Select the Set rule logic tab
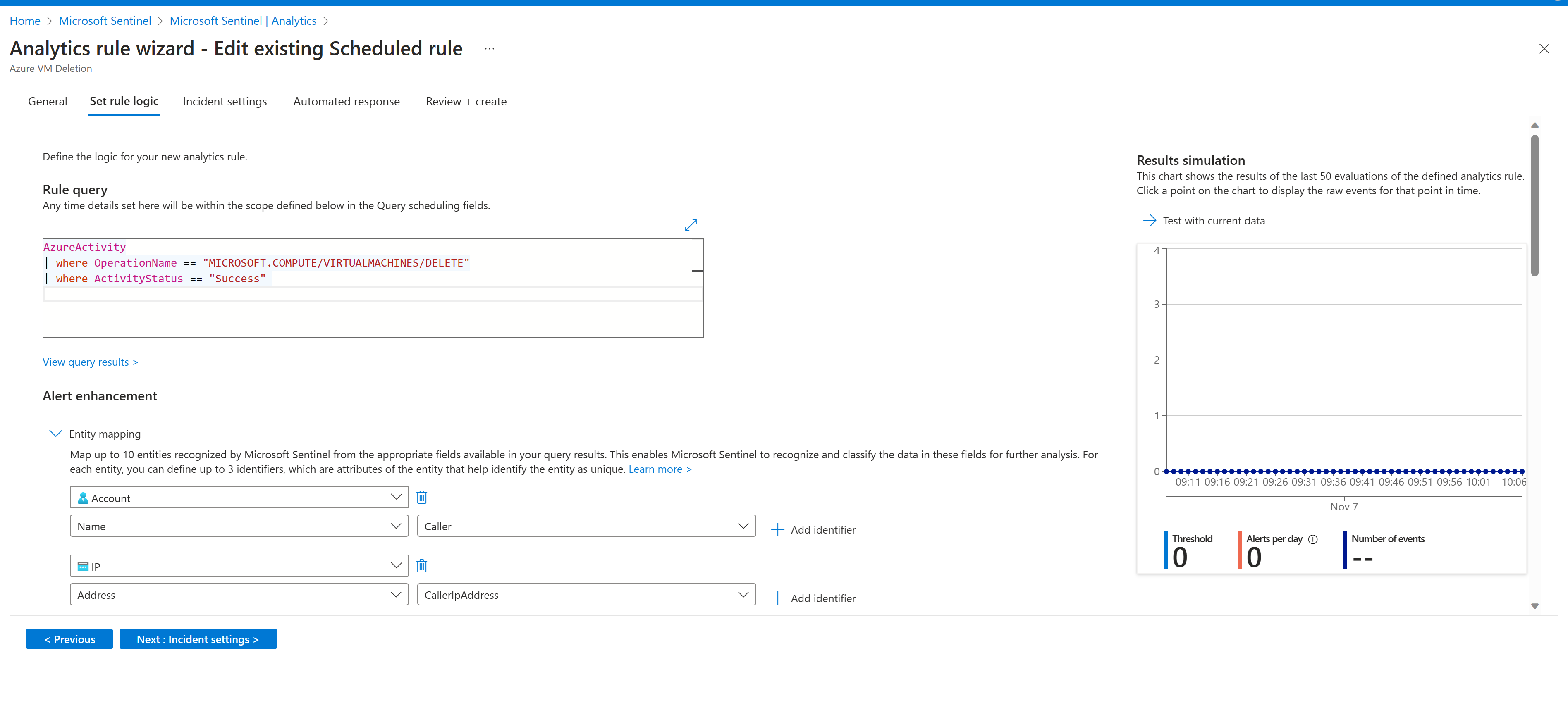The width and height of the screenshot is (1568, 717). [x=124, y=102]
